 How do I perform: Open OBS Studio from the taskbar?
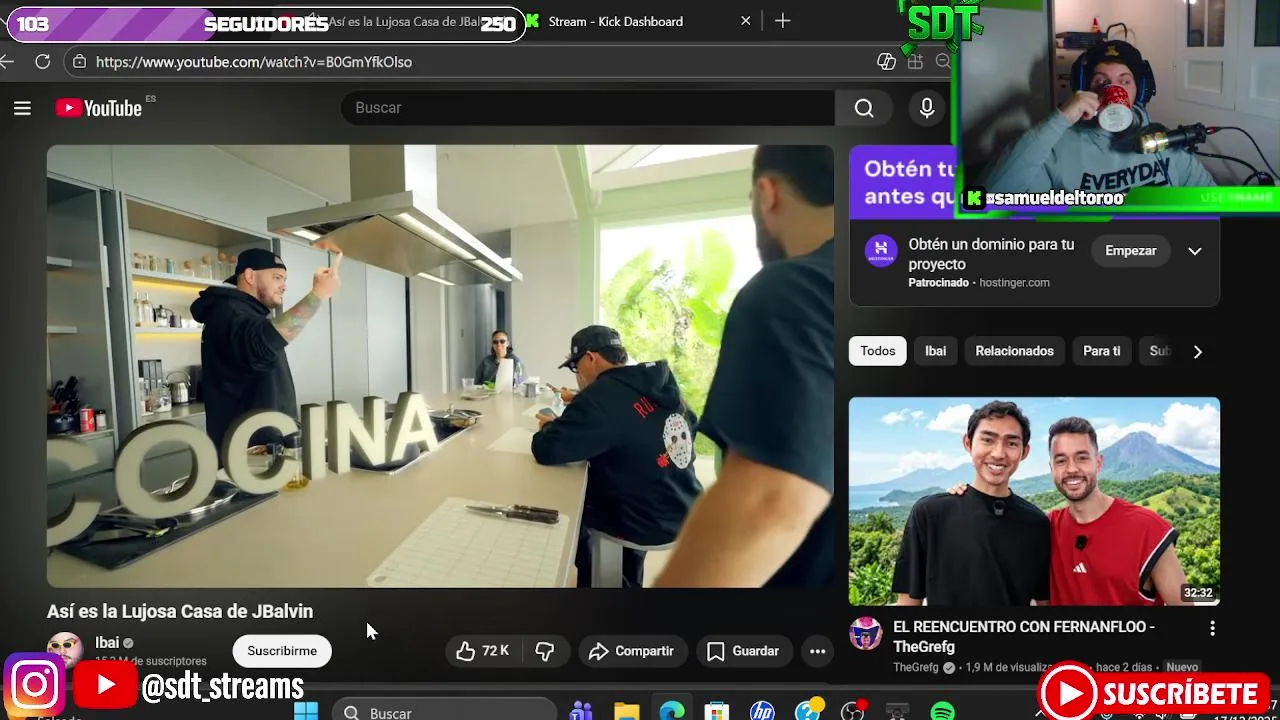tap(852, 712)
